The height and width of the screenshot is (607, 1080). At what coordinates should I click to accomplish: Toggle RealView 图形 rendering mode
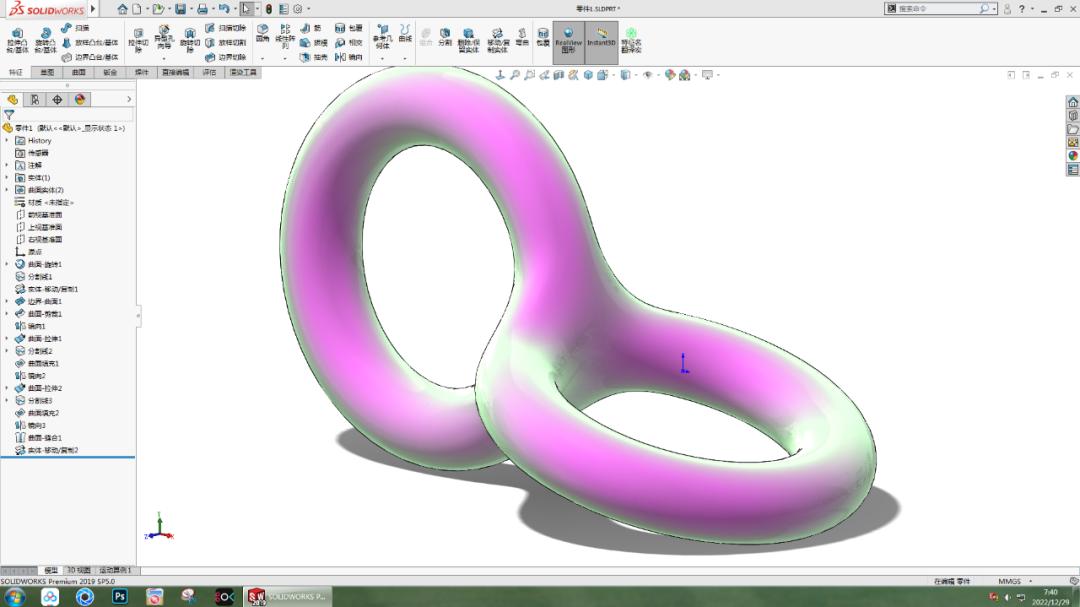(x=567, y=40)
